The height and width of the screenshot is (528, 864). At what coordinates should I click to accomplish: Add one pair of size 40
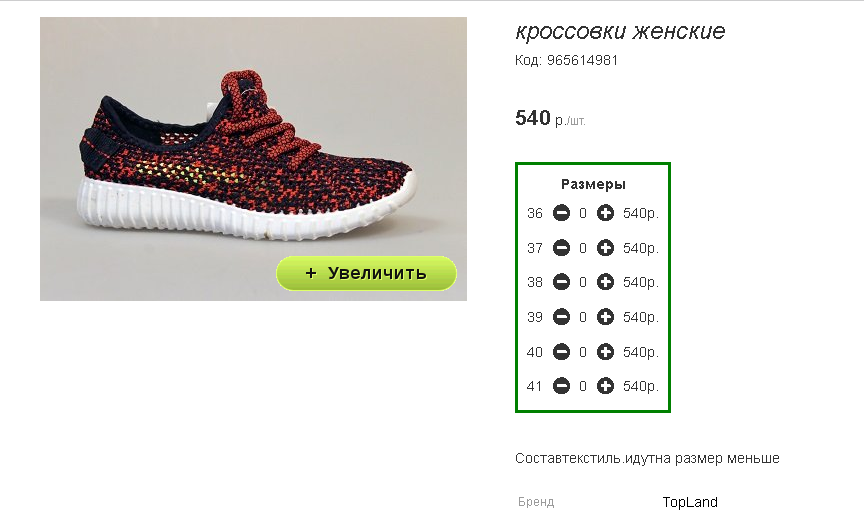(x=605, y=352)
